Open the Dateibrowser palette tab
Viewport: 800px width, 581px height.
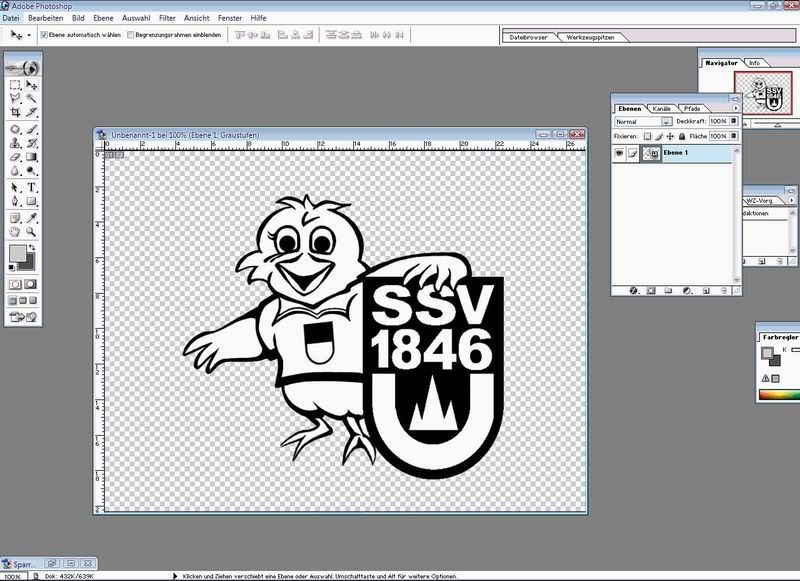(x=528, y=37)
